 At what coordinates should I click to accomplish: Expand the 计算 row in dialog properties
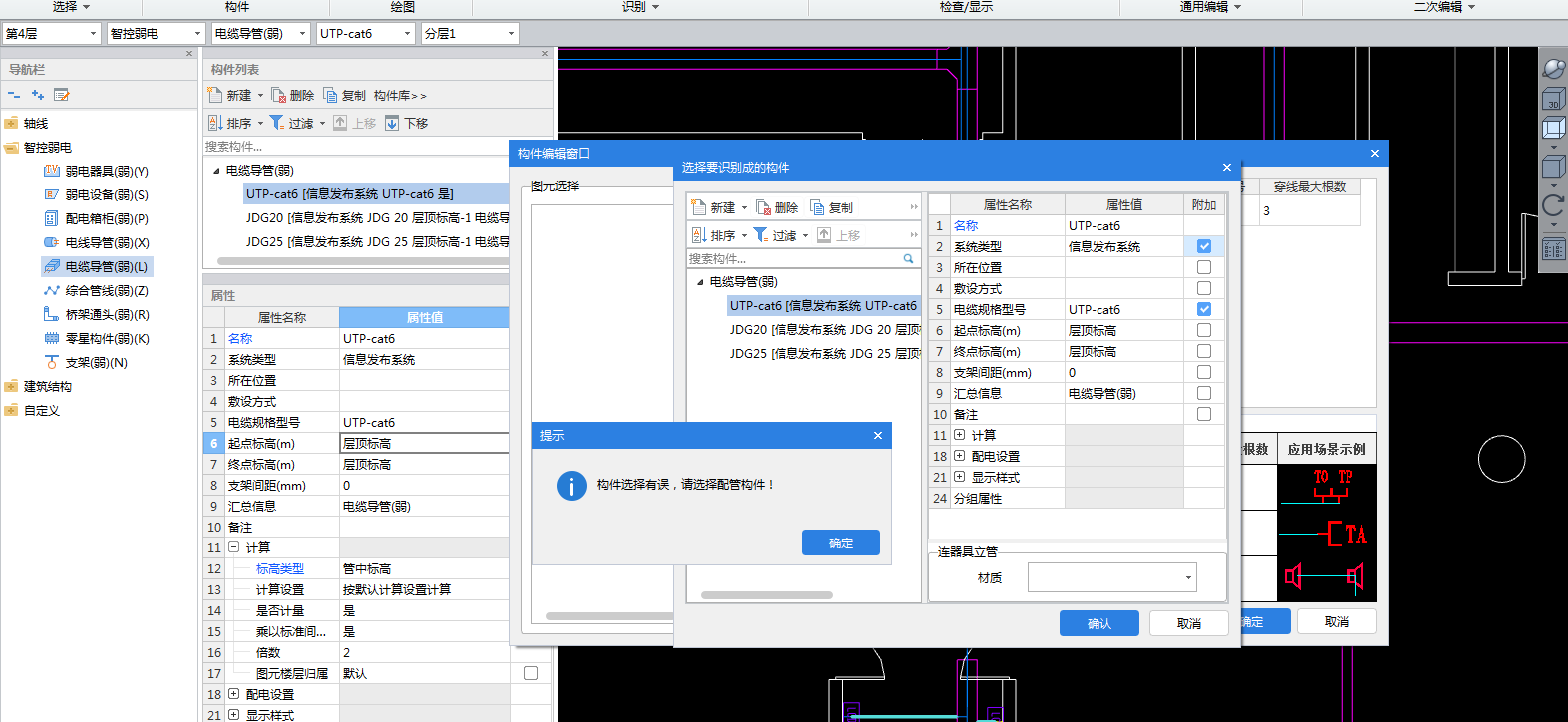click(959, 435)
